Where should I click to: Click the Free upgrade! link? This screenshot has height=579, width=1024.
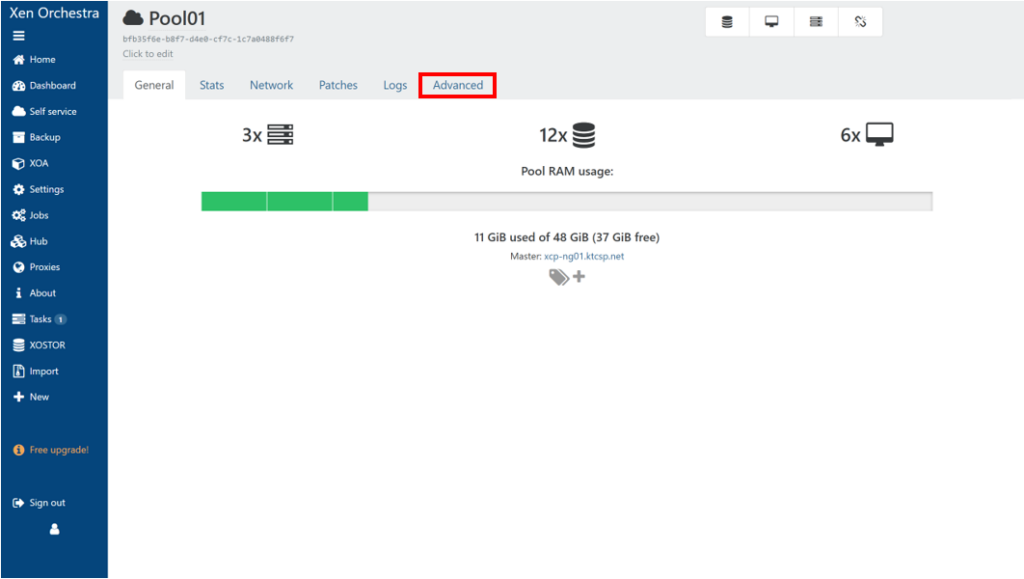[x=58, y=450]
